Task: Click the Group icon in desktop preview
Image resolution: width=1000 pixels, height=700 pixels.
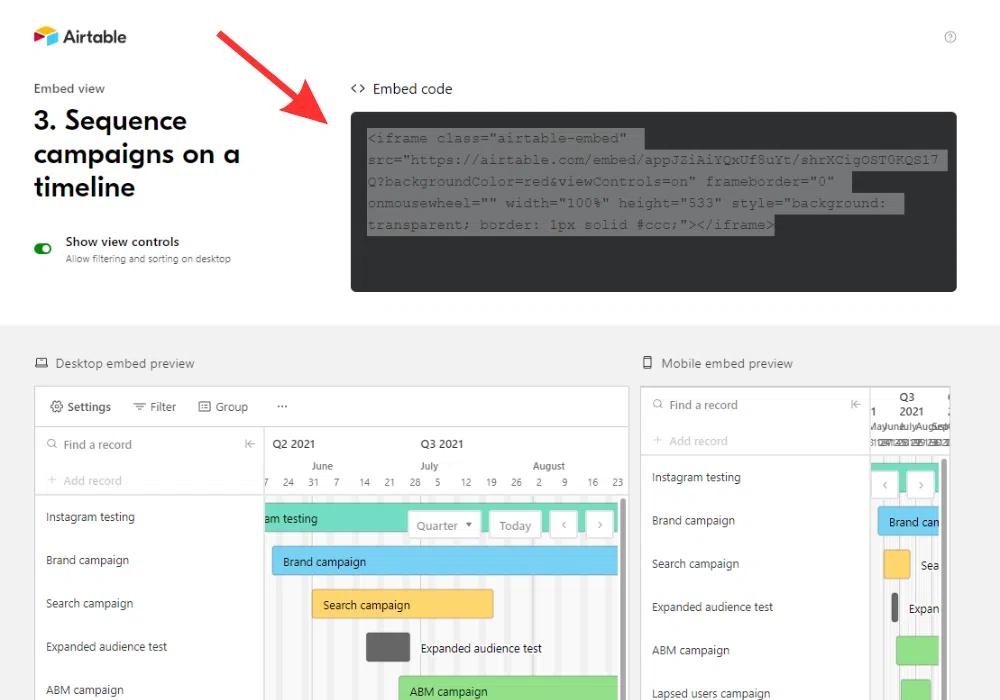Action: tap(205, 407)
